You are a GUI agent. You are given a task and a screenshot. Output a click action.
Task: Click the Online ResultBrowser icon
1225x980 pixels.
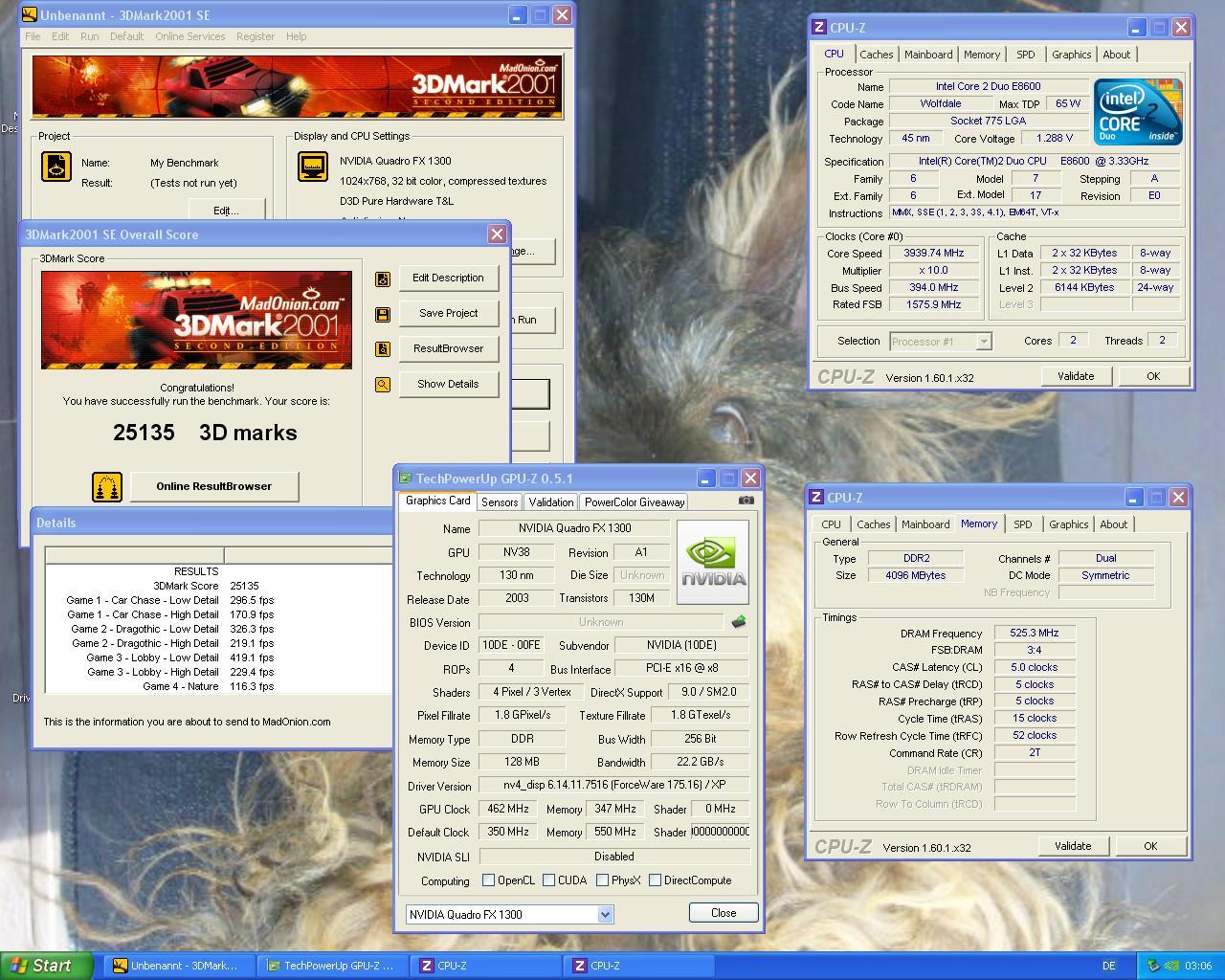(x=107, y=487)
